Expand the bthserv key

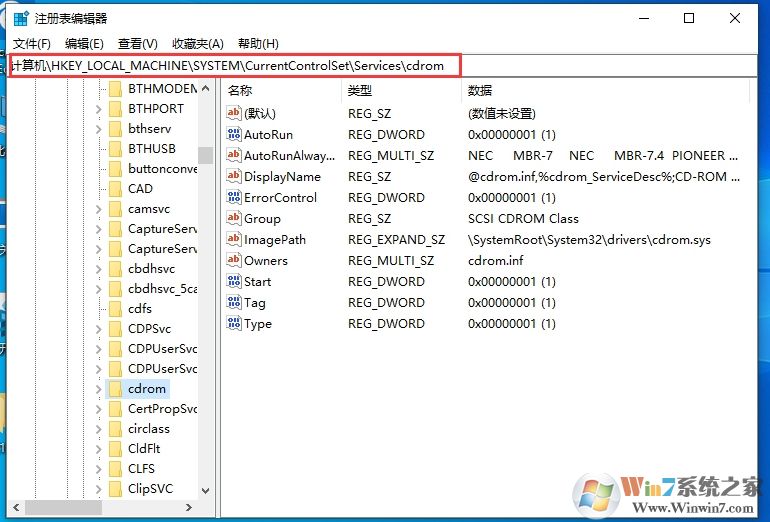98,129
